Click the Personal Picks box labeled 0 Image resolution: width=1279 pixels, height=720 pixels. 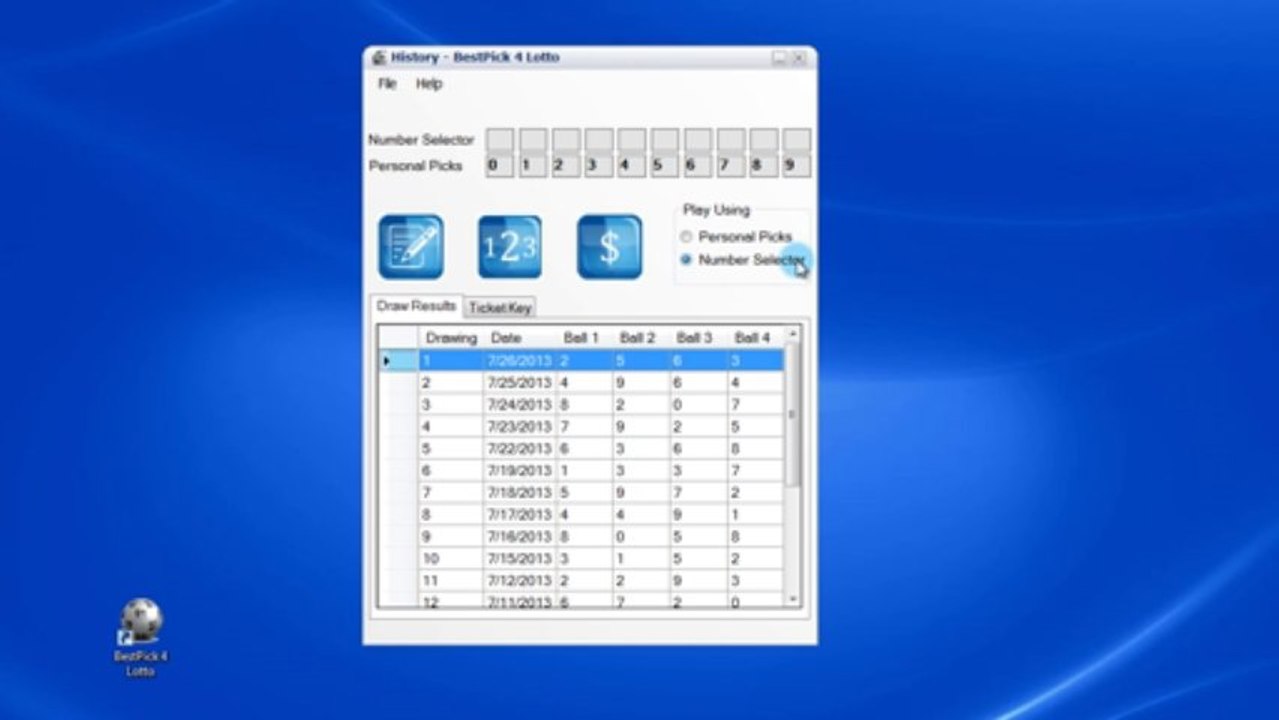pyautogui.click(x=499, y=165)
